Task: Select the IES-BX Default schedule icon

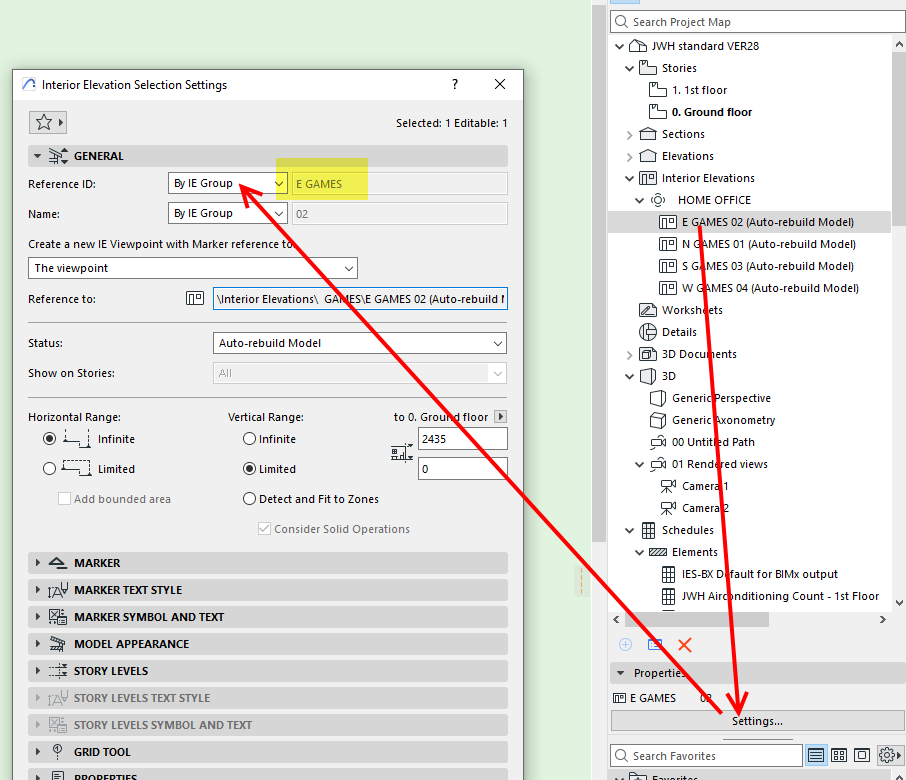Action: point(668,574)
